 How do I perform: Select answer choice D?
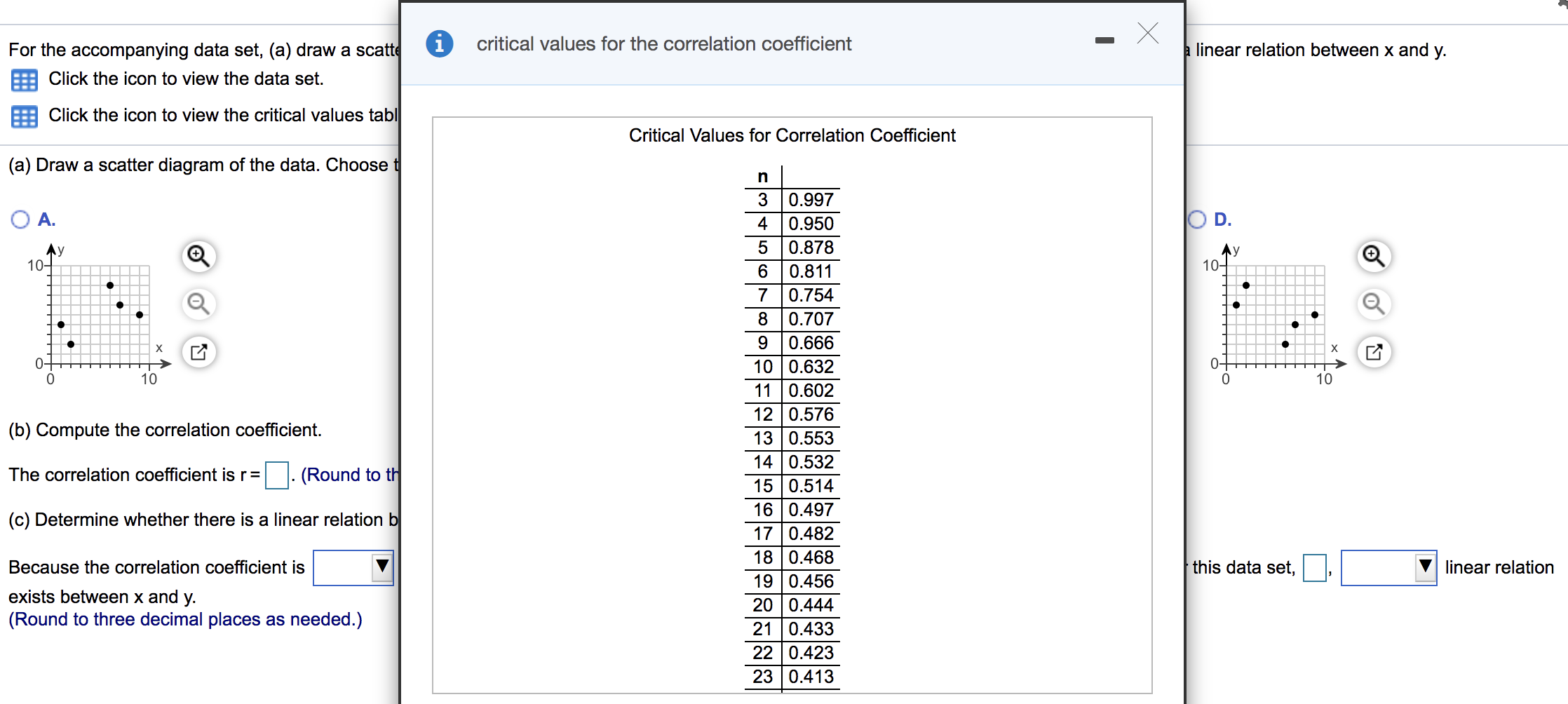[x=1197, y=219]
